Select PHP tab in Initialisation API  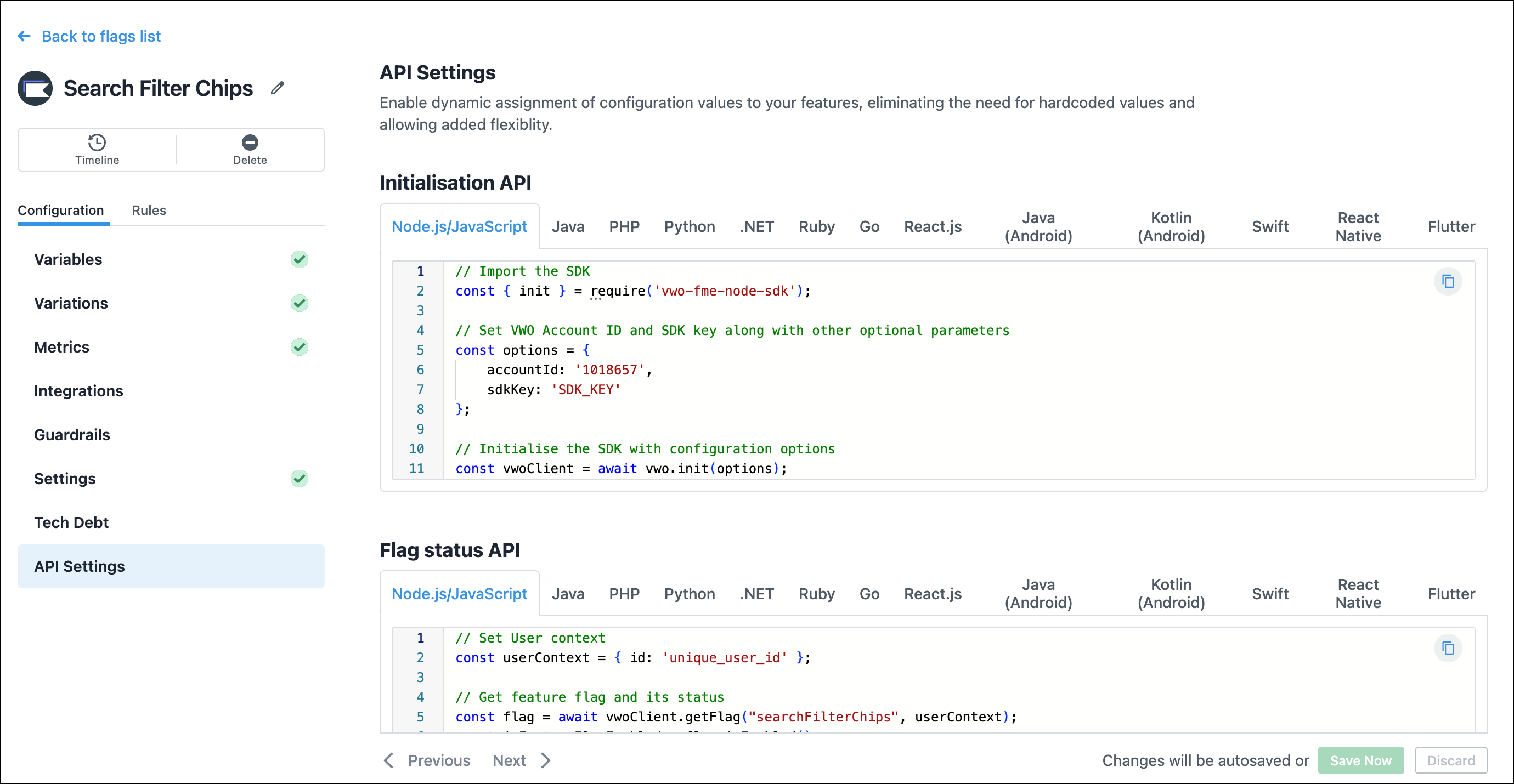624,226
